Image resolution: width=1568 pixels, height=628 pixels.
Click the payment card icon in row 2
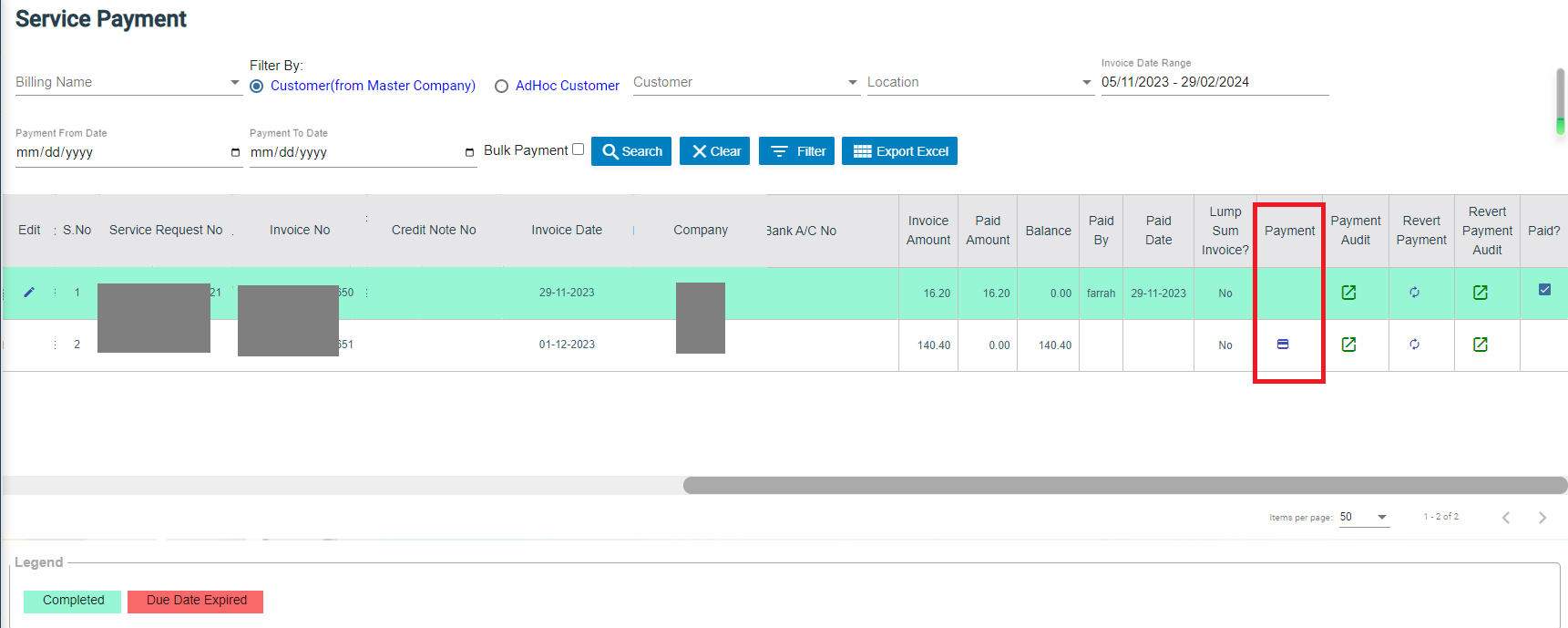tap(1283, 345)
